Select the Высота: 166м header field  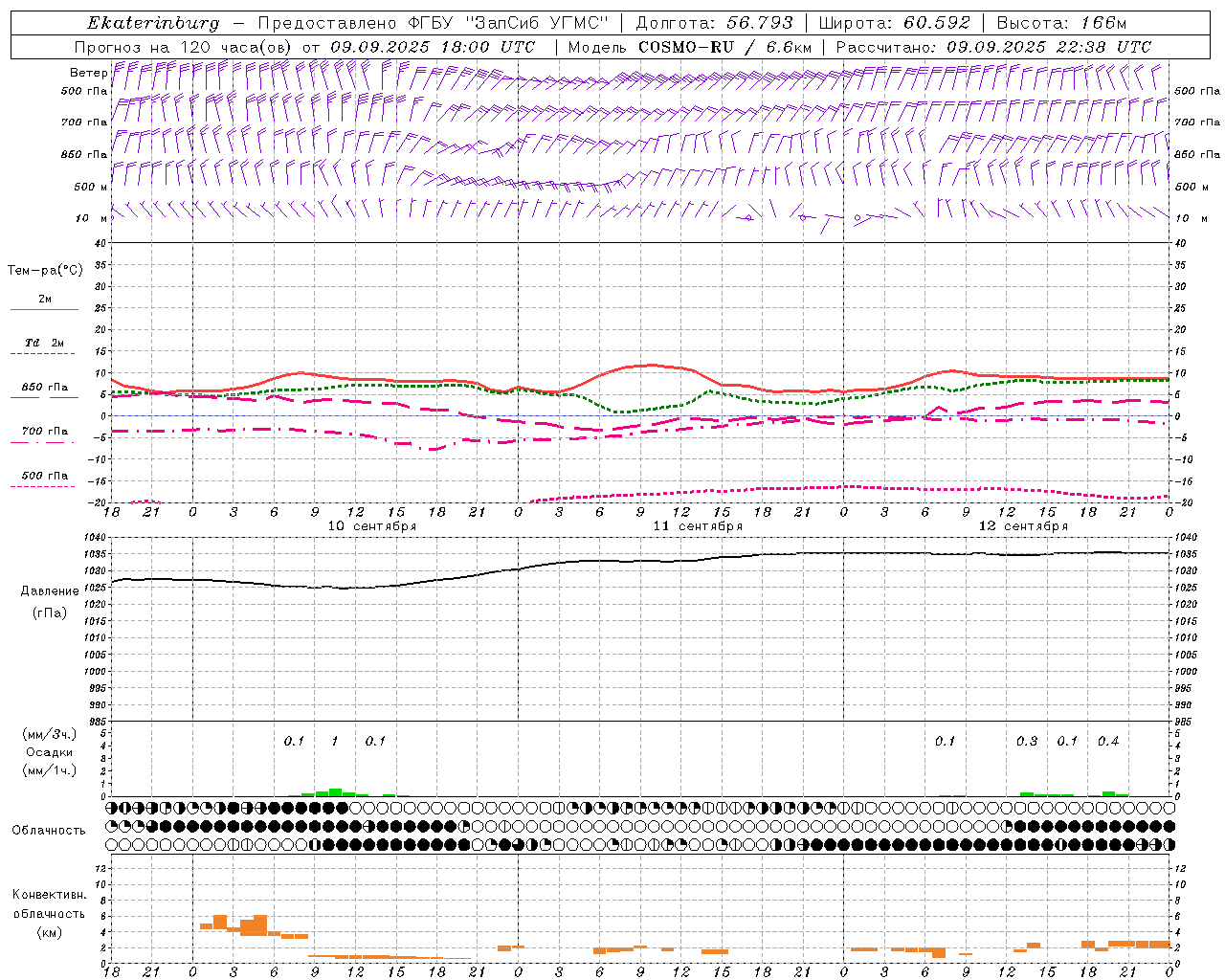click(x=1062, y=23)
